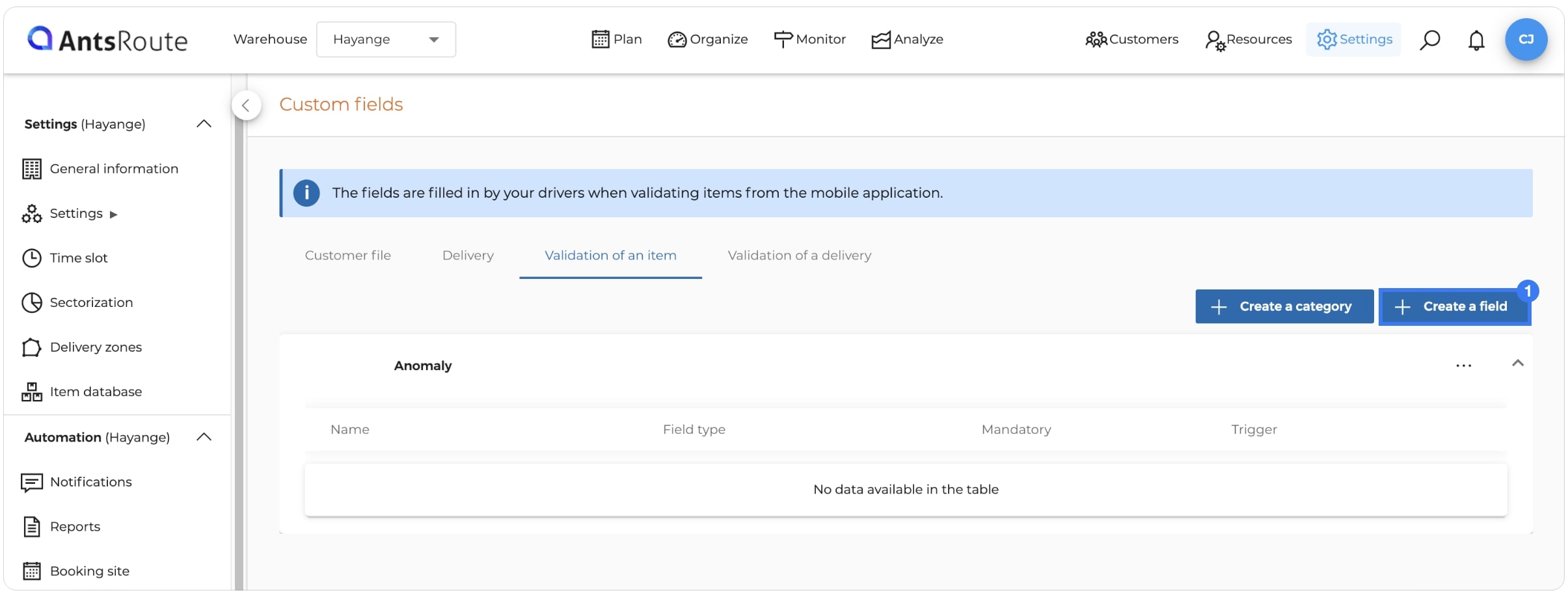Click the Name column header
This screenshot has height=597, width=1568.
350,430
